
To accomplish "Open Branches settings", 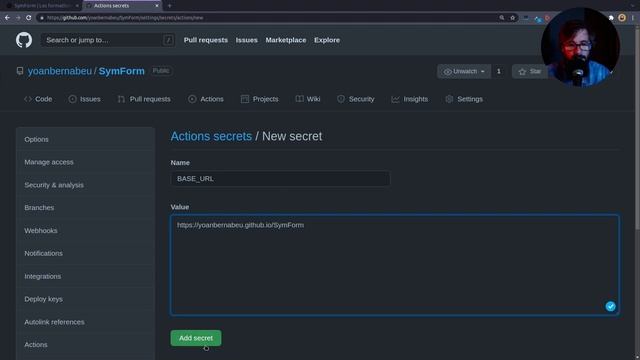I will click(x=85, y=208).
